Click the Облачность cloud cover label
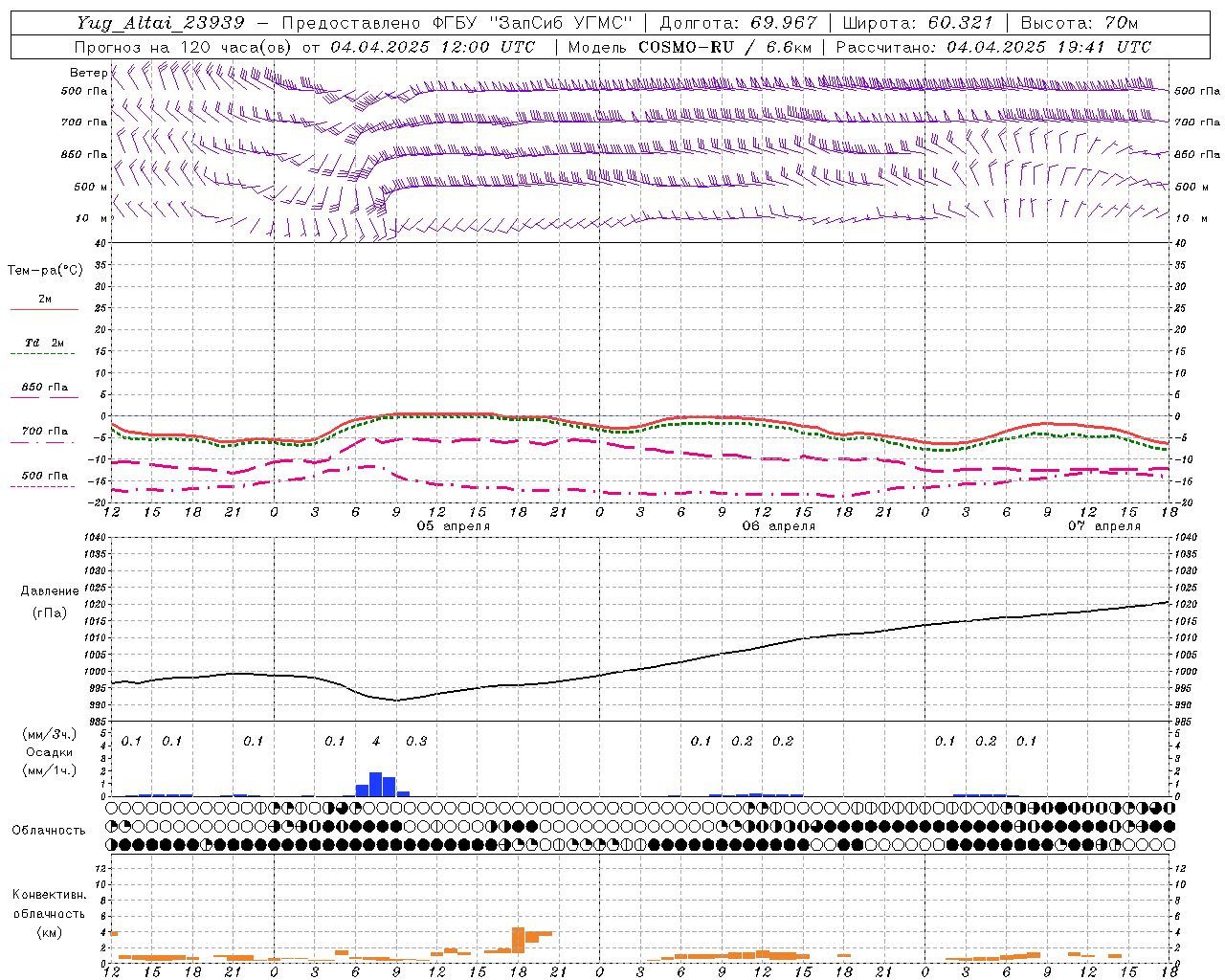Image resolution: width=1225 pixels, height=980 pixels. click(49, 830)
